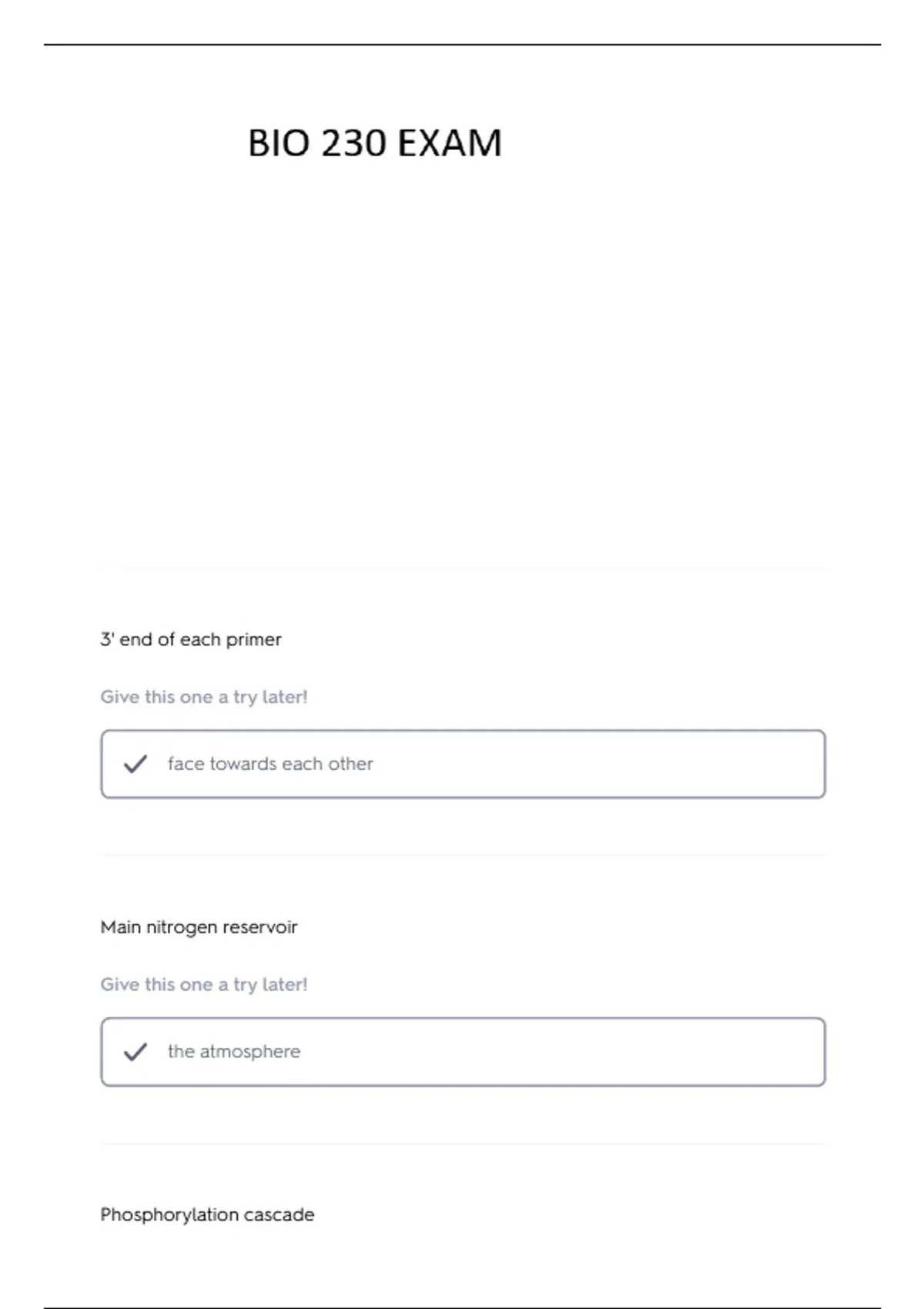Click the checkmark next to the atmosphere

tap(136, 1052)
